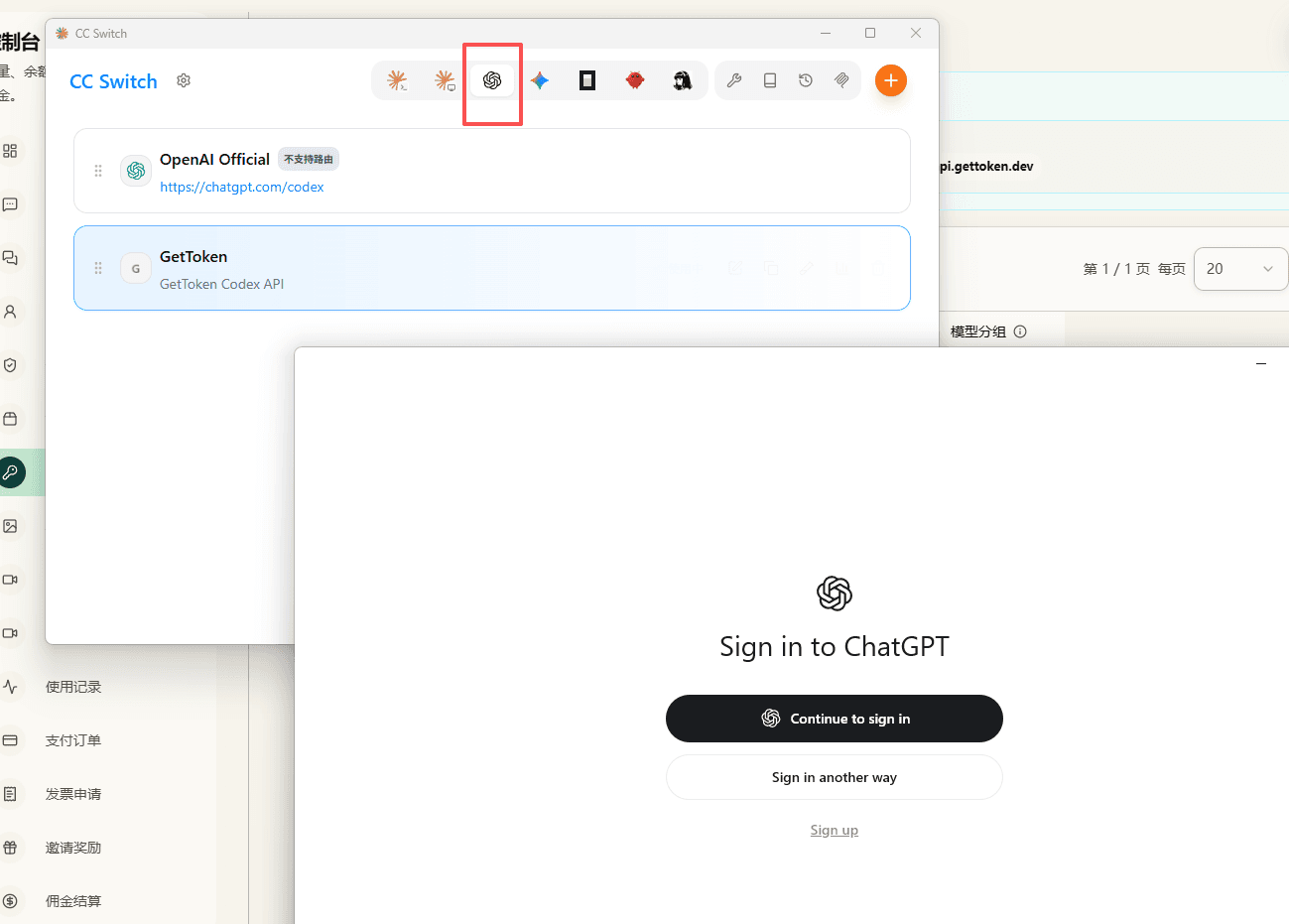Switch to Claude Code terminal app icon
This screenshot has width=1289, height=924.
point(397,80)
